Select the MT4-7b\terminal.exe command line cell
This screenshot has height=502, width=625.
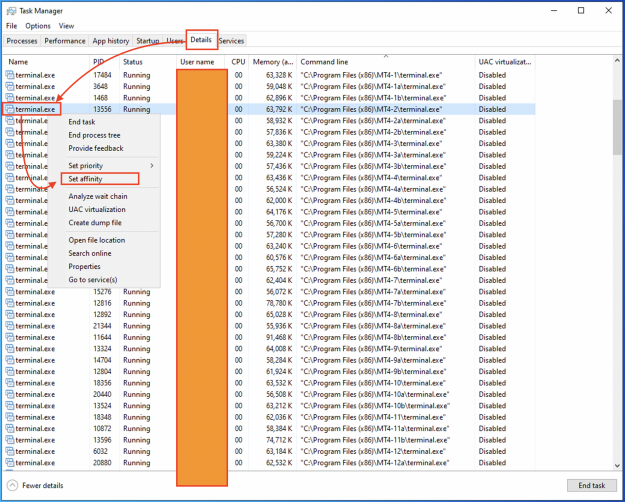click(373, 303)
